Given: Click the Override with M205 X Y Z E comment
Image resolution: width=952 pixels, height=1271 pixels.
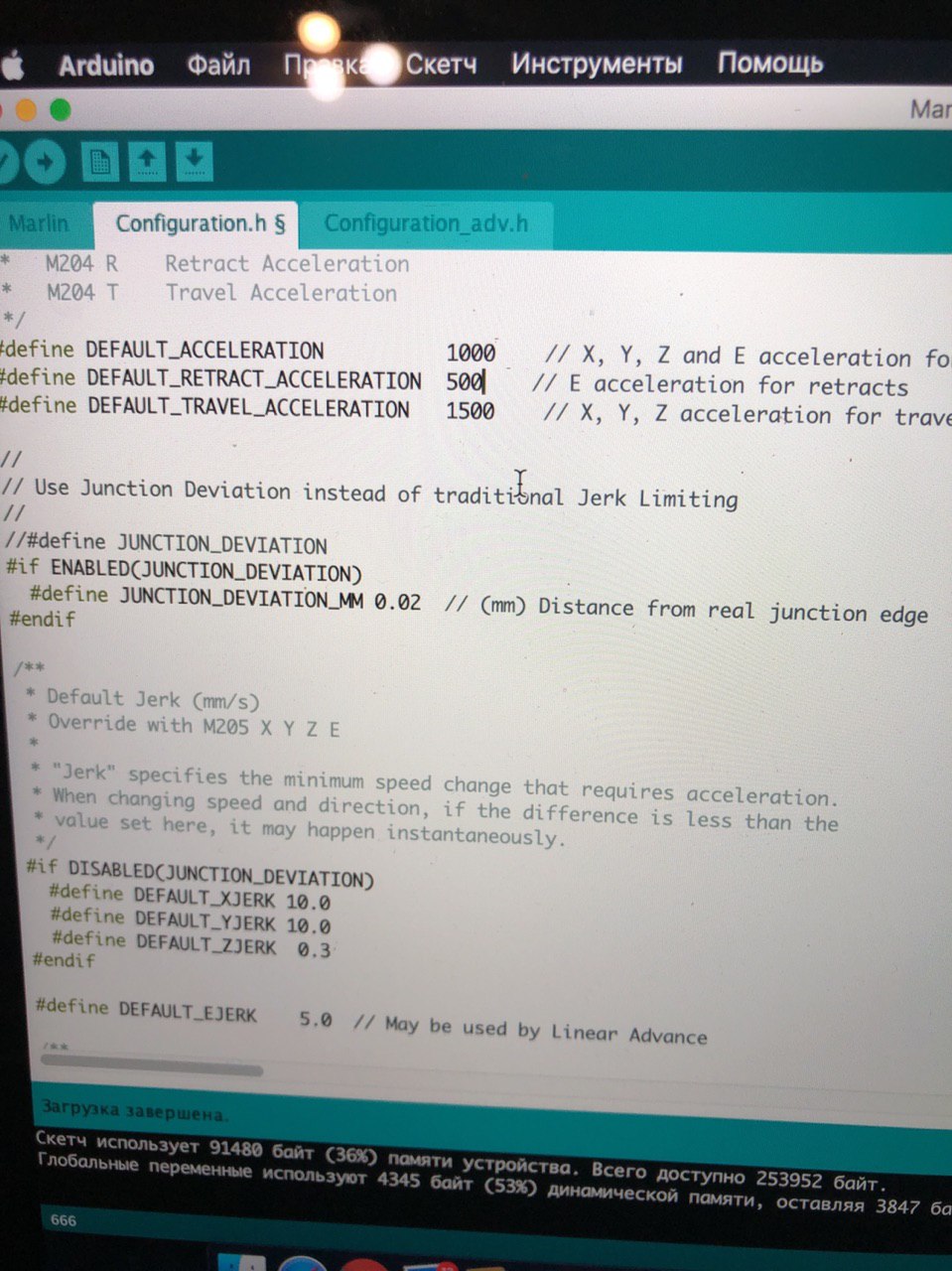Looking at the screenshot, I should pos(194,725).
